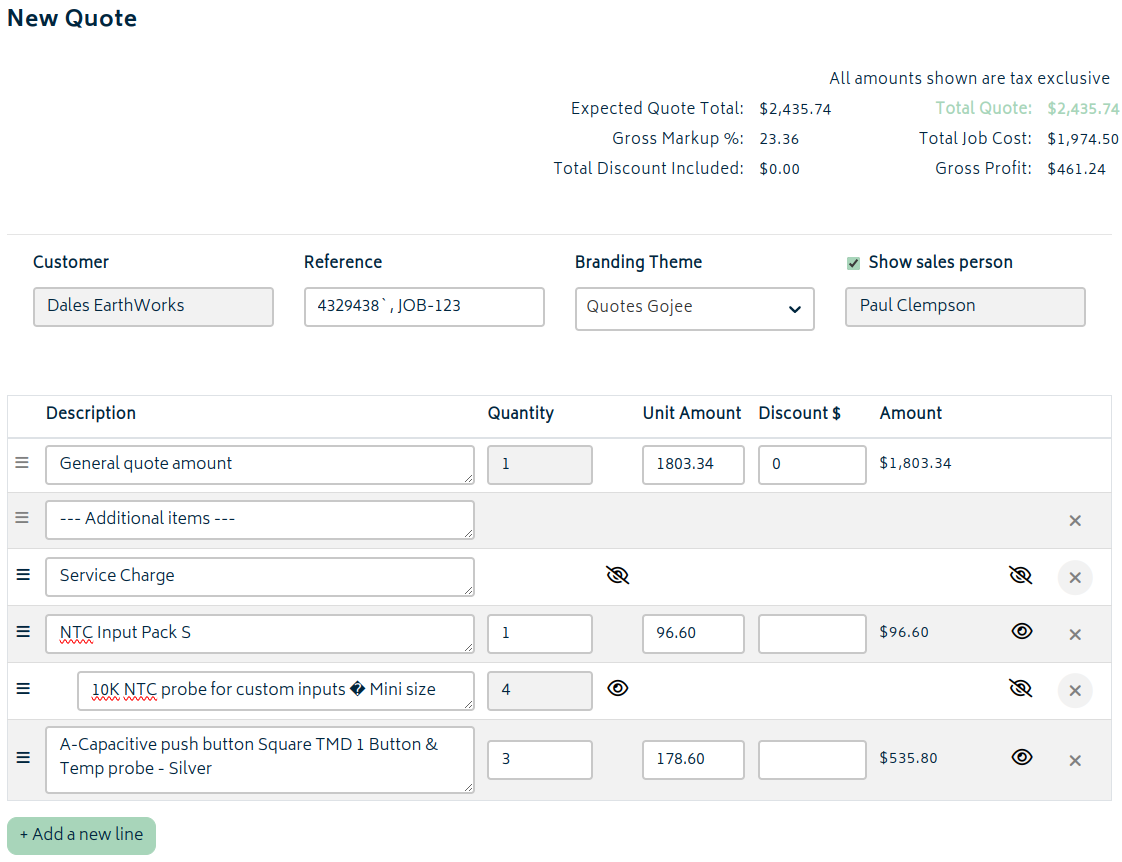The height and width of the screenshot is (862, 1122).
Task: Toggle visibility eye beside 10K NTC probe quantity
Action: click(617, 688)
